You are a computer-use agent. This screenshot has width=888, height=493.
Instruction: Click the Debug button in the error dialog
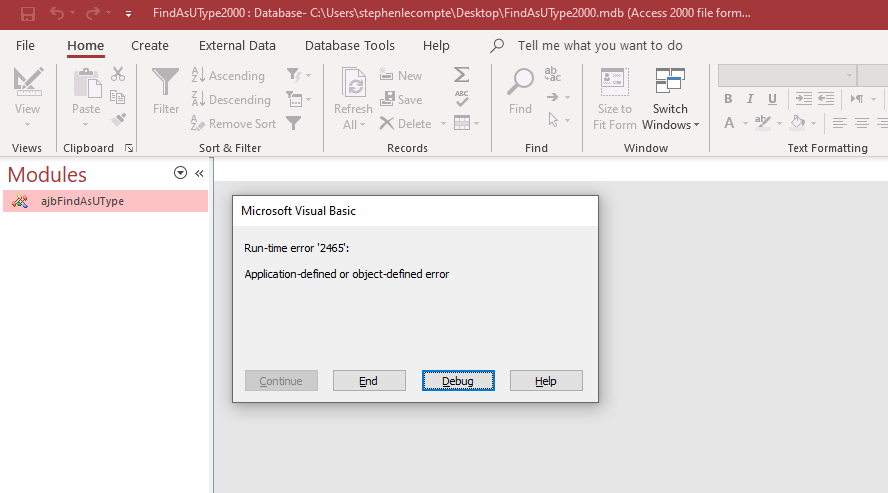tap(458, 381)
